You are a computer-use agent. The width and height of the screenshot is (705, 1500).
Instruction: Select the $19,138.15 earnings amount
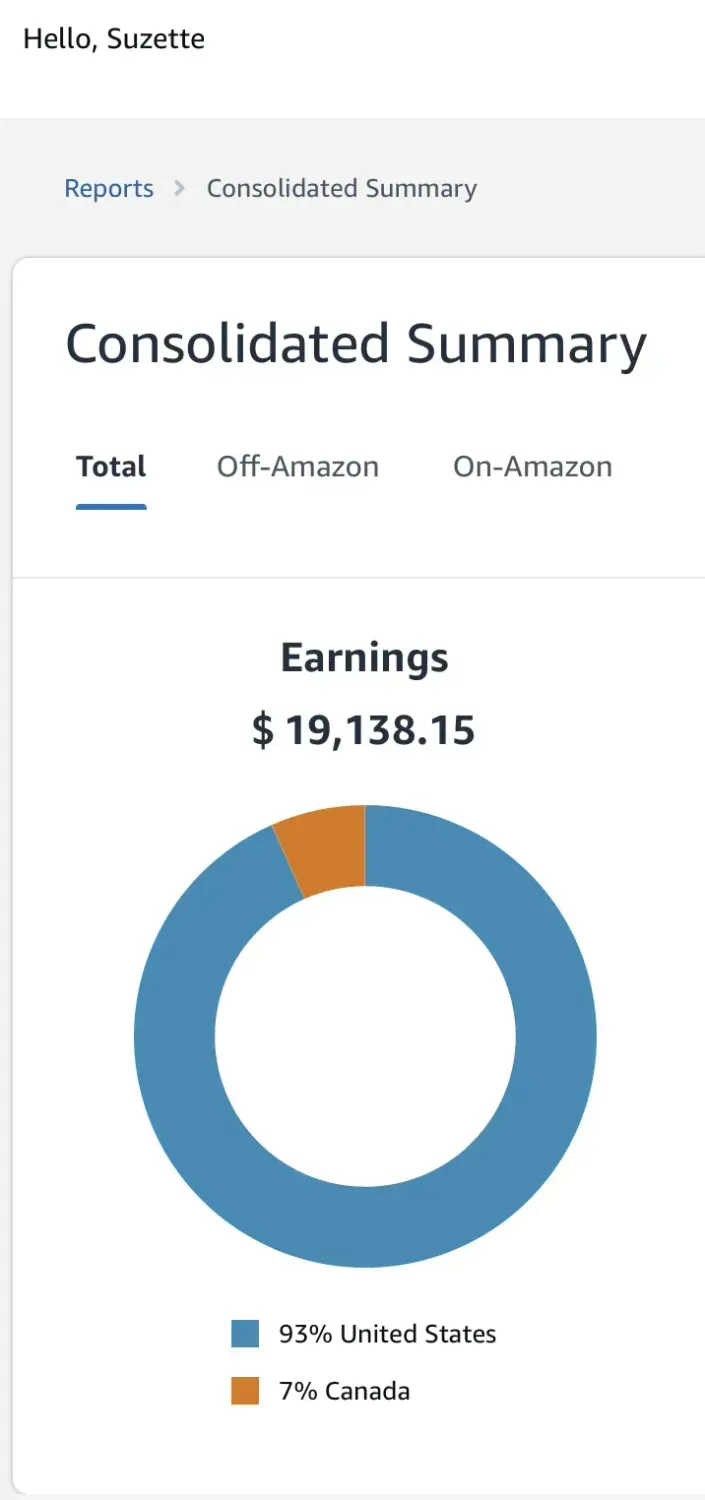tap(364, 731)
